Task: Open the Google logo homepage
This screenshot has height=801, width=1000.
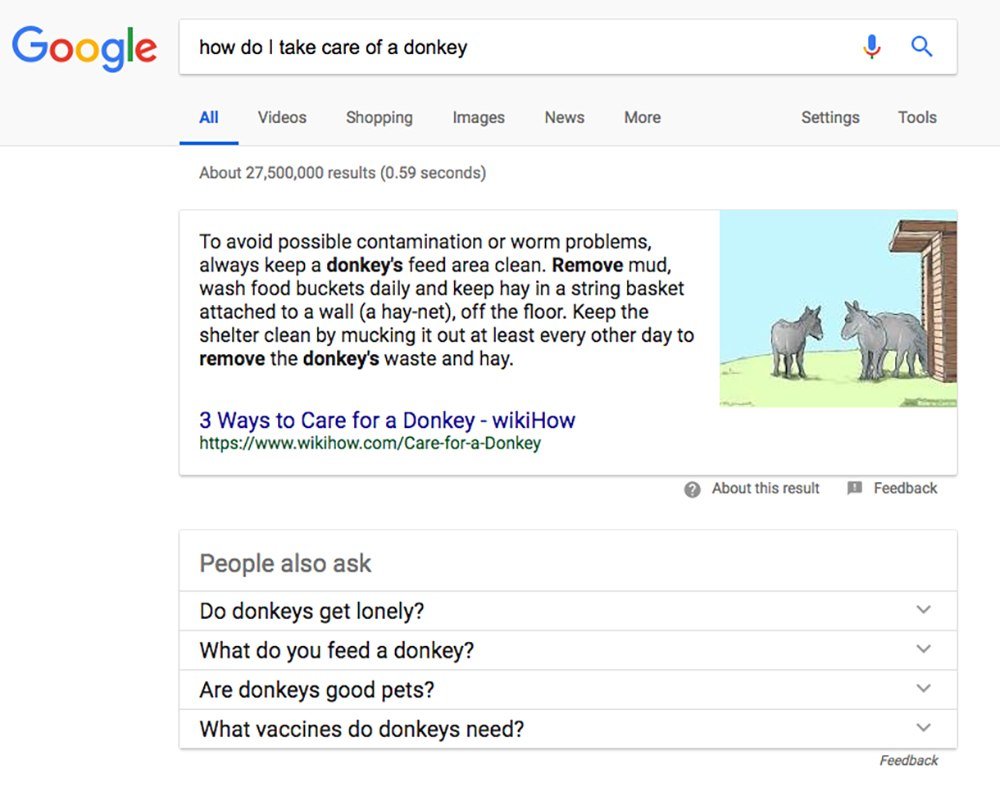Action: click(84, 48)
